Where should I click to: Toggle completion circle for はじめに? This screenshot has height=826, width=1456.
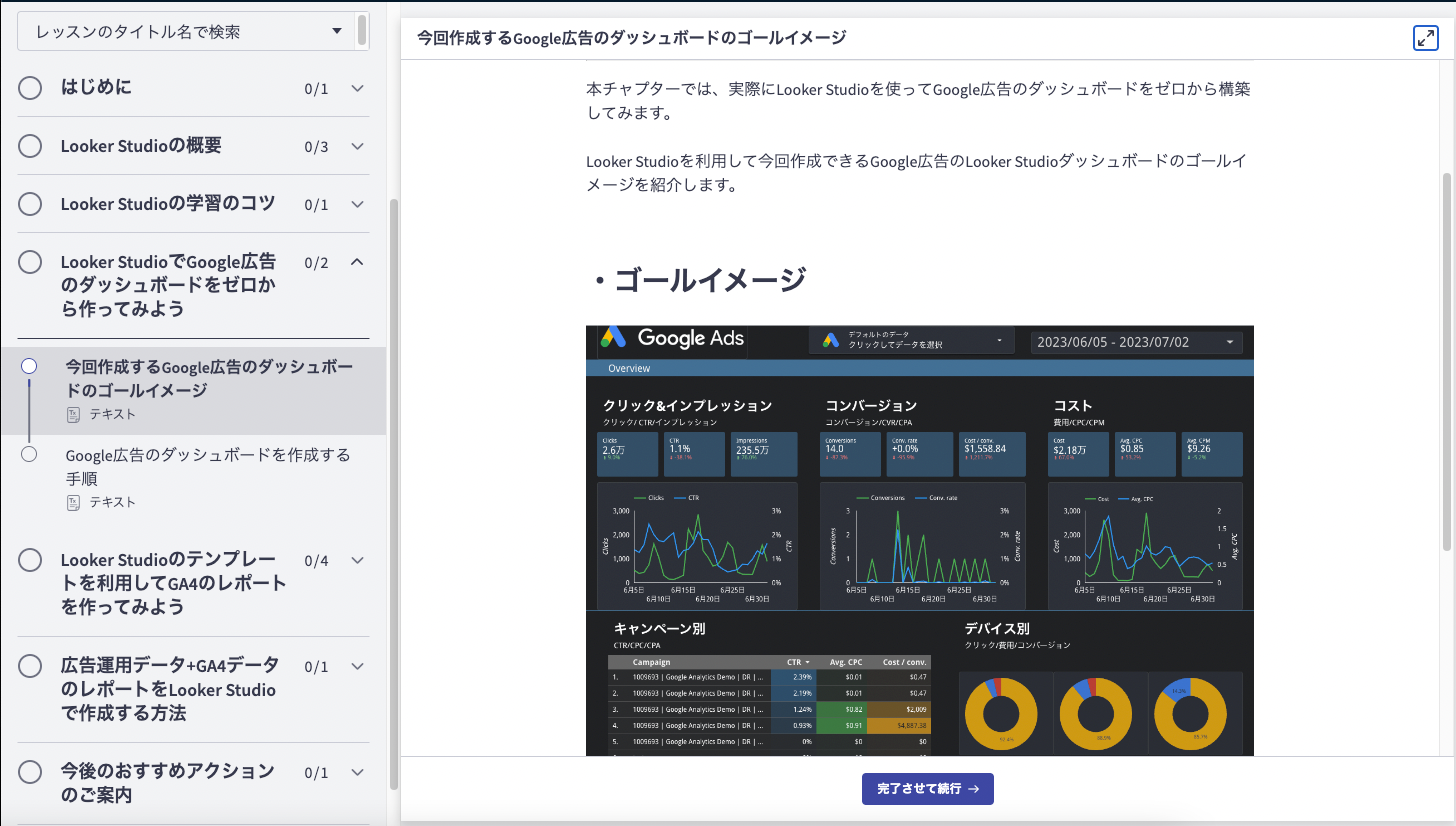[x=30, y=88]
